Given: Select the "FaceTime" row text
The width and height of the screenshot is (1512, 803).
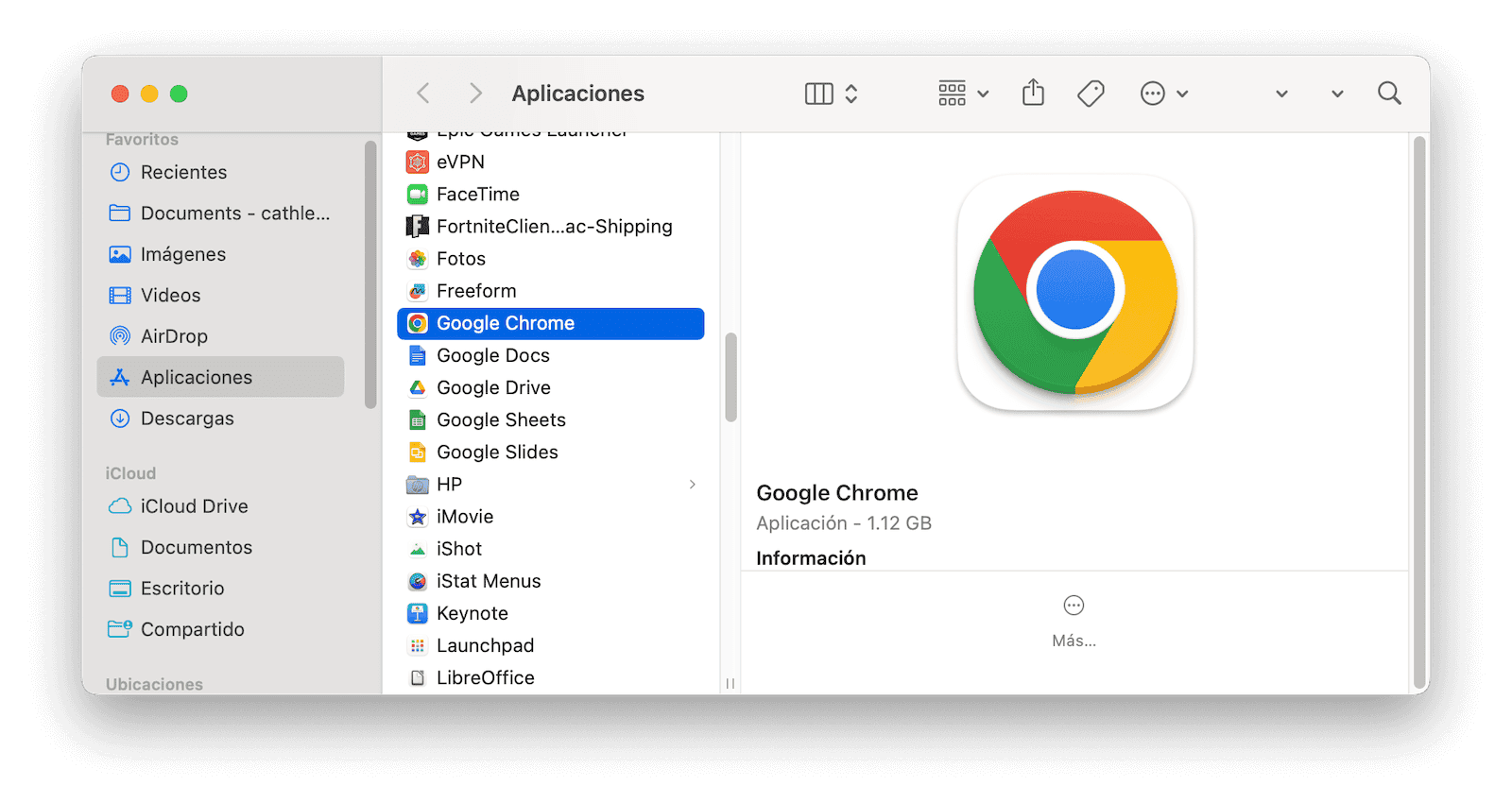Looking at the screenshot, I should (x=478, y=194).
